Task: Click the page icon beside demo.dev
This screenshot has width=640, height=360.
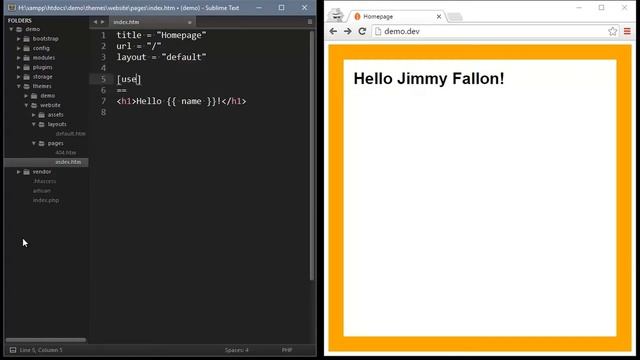Action: 378,31
